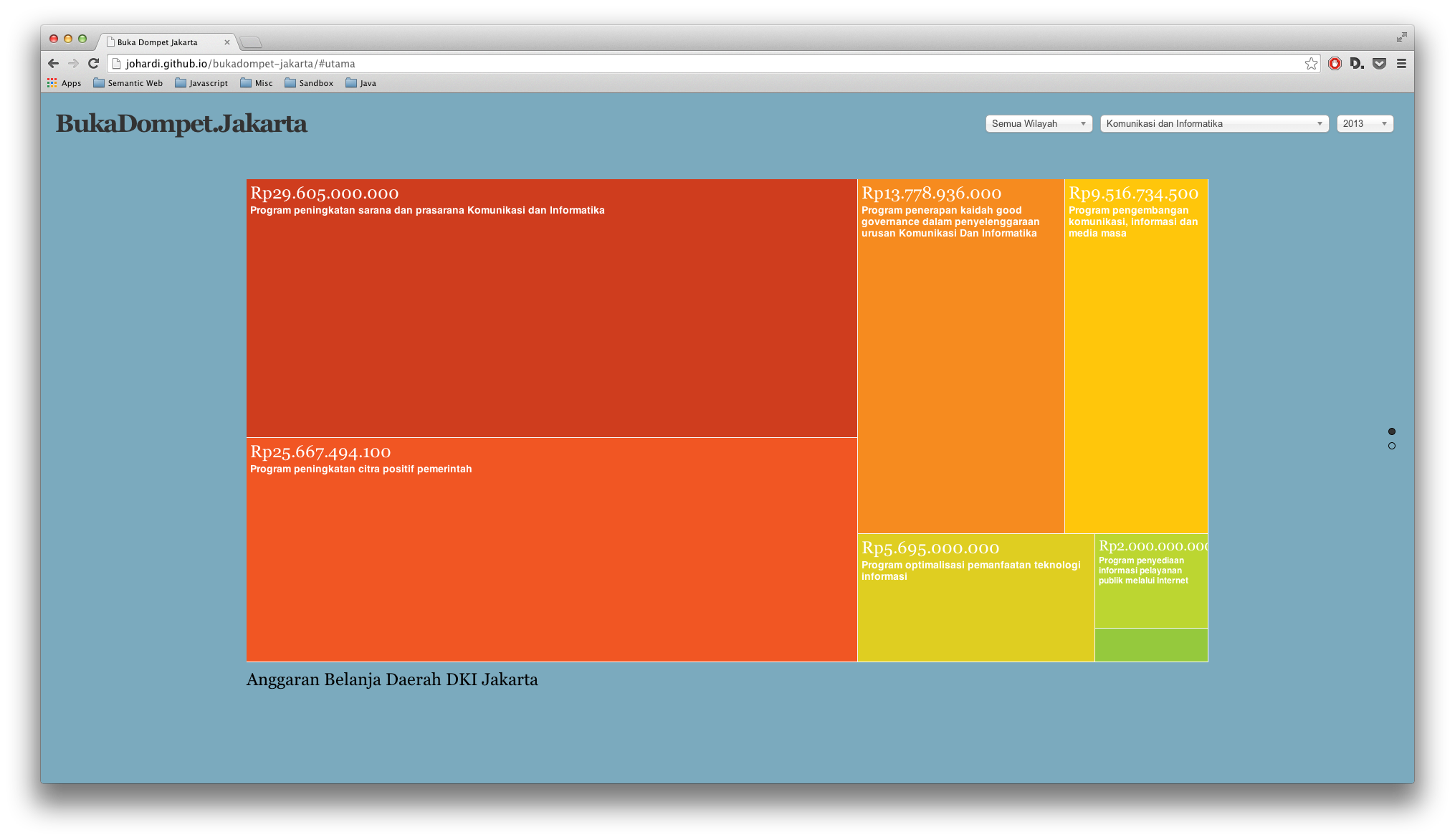The image size is (1455, 840).
Task: Bookmark page with the star icon
Action: pos(1311,64)
